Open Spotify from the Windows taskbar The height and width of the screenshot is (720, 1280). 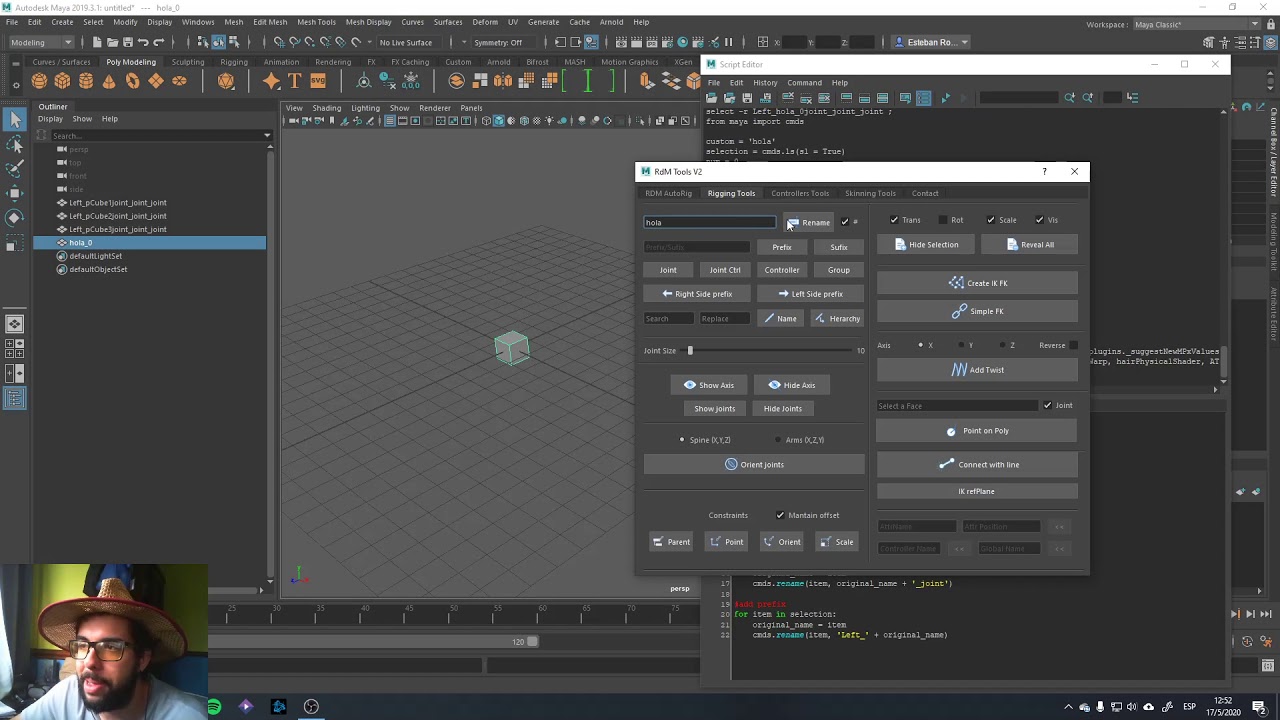[x=213, y=707]
